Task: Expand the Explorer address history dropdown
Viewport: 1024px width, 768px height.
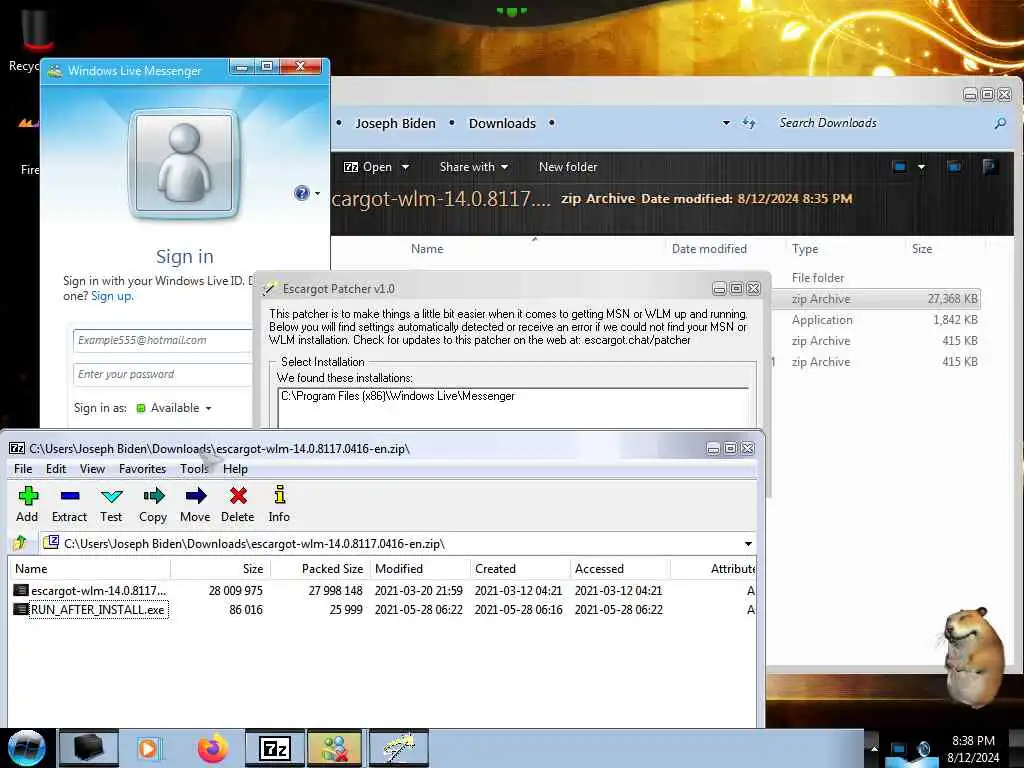Action: pyautogui.click(x=726, y=123)
